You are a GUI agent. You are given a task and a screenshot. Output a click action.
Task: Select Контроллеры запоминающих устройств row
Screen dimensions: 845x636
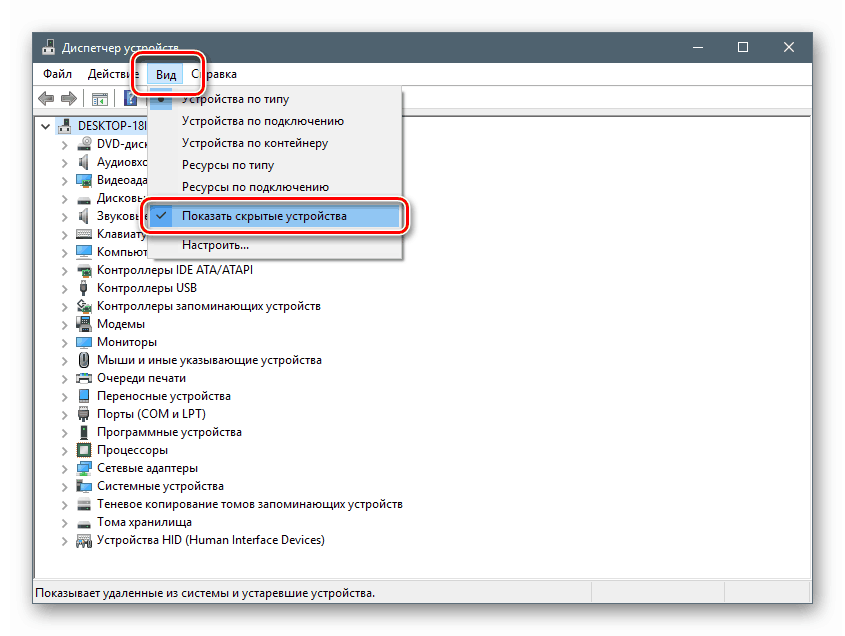coord(209,306)
